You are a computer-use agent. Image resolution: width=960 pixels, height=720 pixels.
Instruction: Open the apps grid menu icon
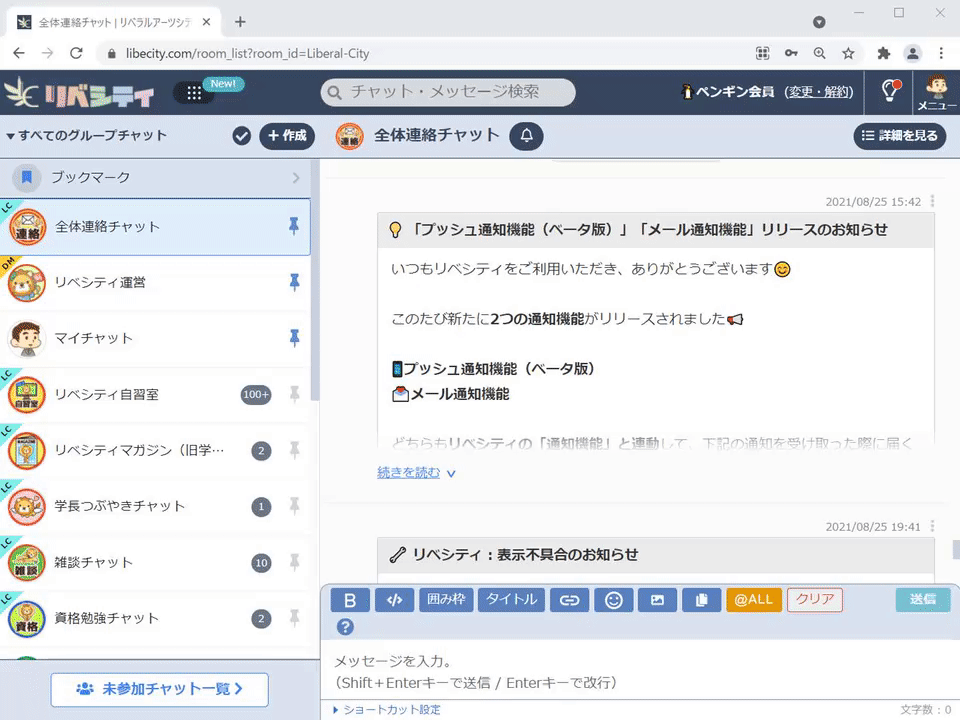[194, 92]
